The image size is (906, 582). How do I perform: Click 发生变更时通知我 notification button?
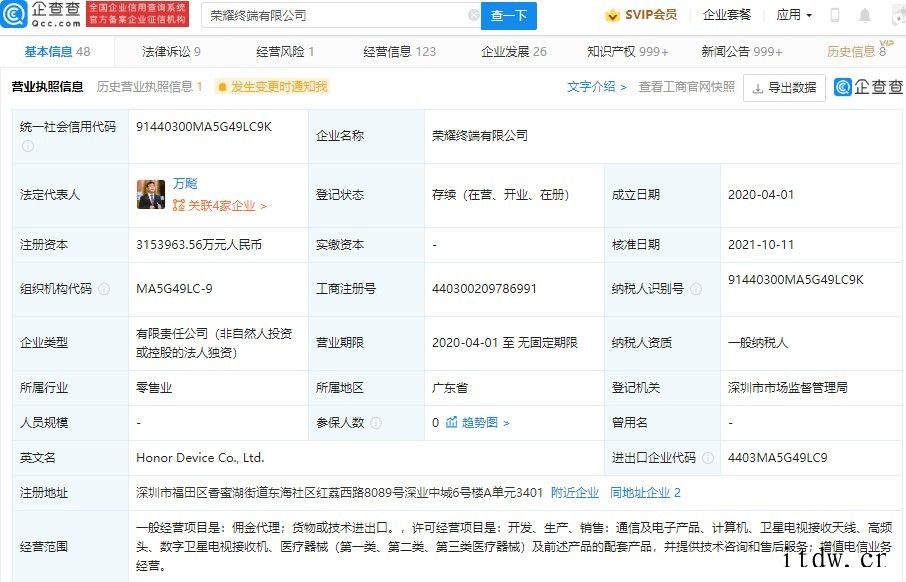[x=272, y=87]
